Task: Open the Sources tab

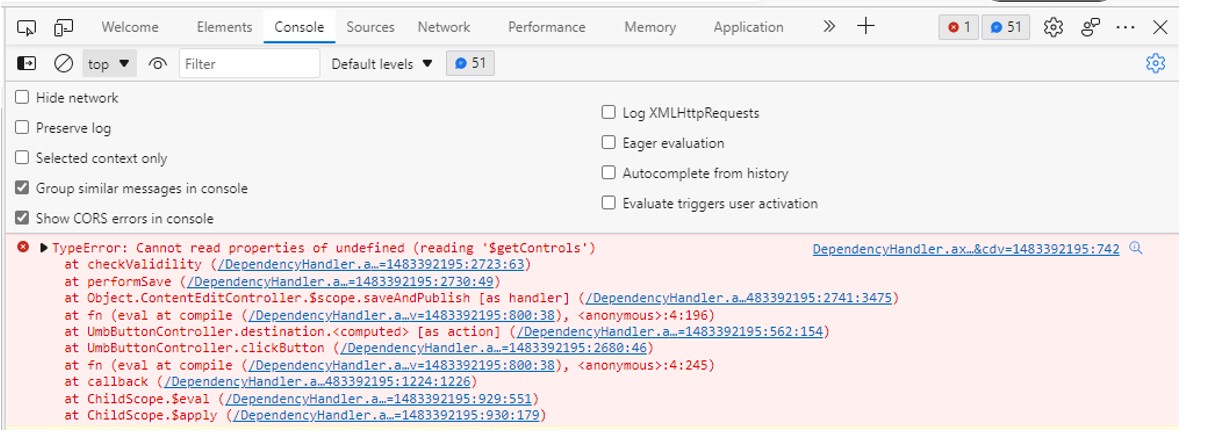Action: click(370, 27)
